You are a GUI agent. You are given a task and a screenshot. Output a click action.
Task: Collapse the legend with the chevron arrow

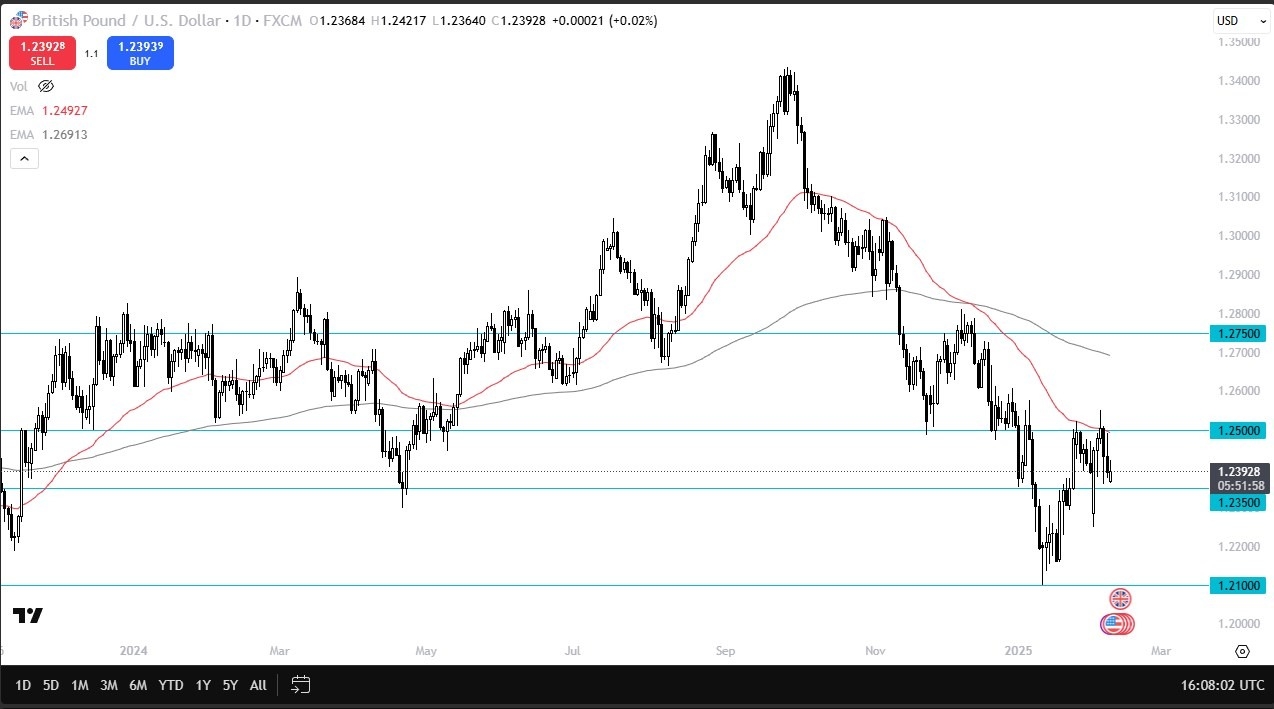pyautogui.click(x=24, y=158)
